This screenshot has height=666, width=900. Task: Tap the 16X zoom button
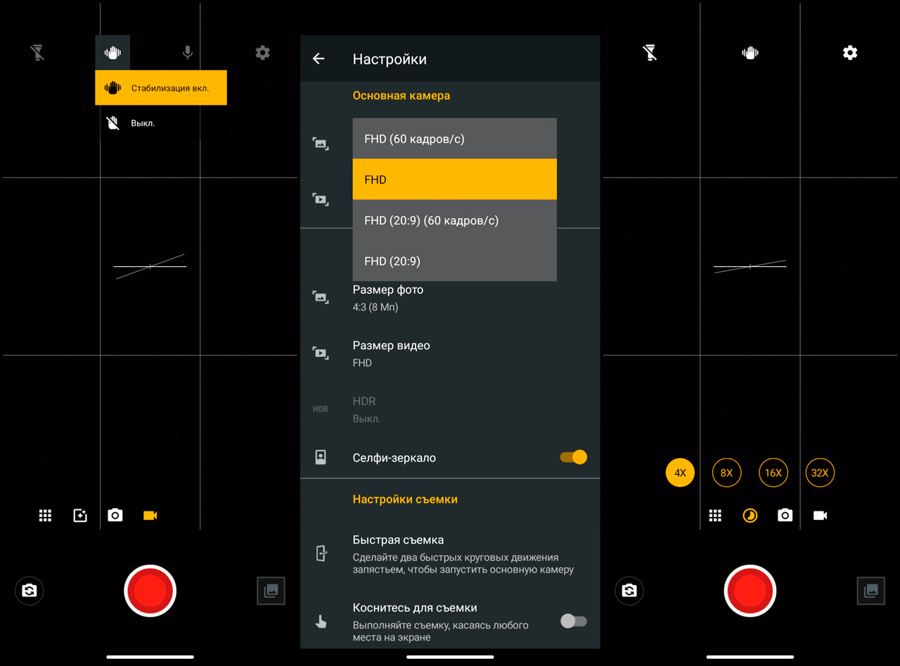[x=773, y=473]
